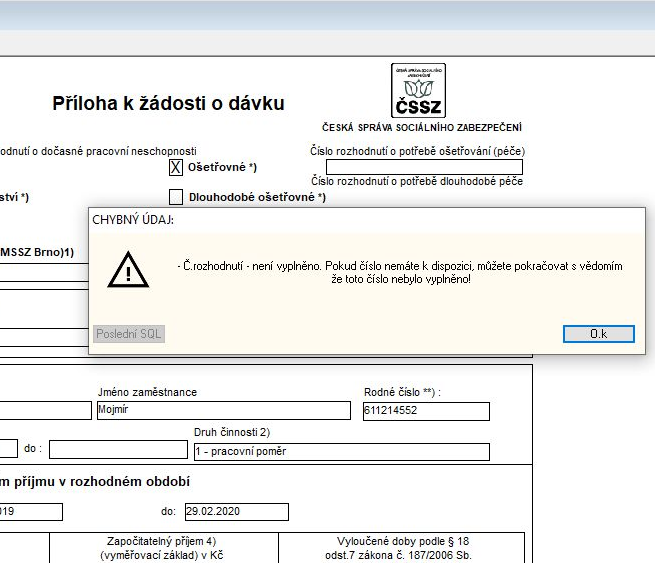Image resolution: width=655 pixels, height=563 pixels.
Task: Click the Jméno zaměstnance label
Action: point(147,392)
